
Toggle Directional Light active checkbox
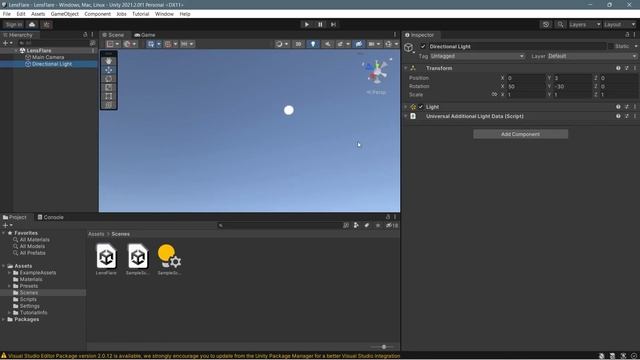tap(423, 47)
